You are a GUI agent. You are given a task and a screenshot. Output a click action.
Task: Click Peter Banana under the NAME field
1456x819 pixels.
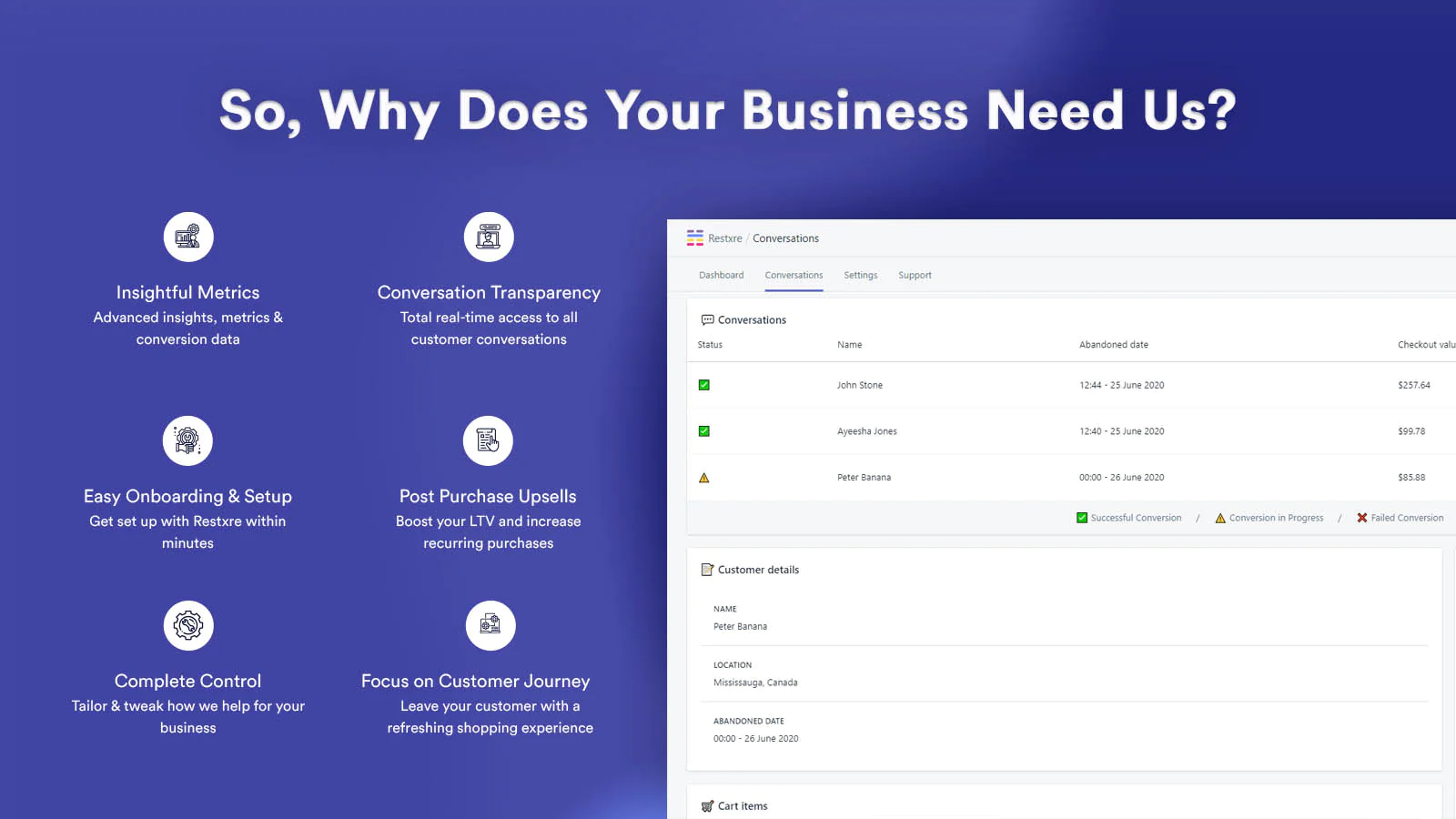pyautogui.click(x=740, y=627)
